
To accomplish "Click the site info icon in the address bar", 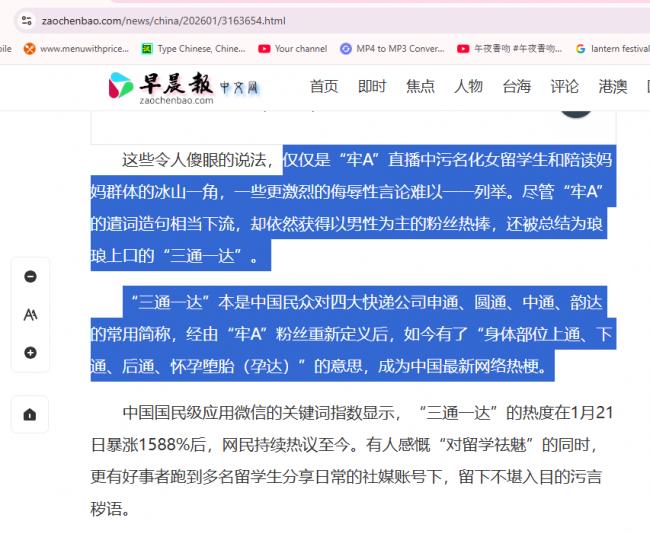I will [x=24, y=20].
